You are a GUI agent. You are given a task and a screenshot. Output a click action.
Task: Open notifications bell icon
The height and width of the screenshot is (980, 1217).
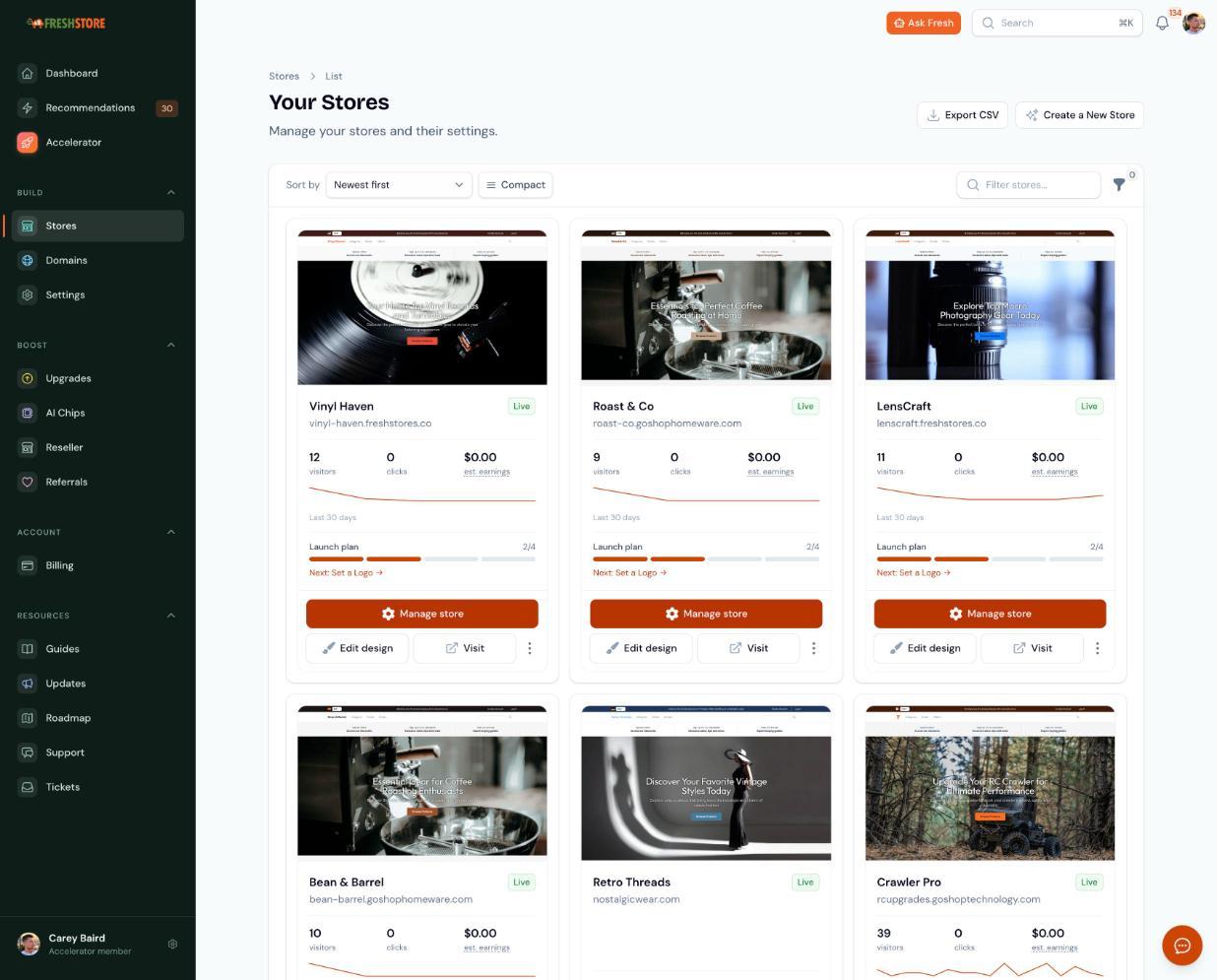(1162, 23)
